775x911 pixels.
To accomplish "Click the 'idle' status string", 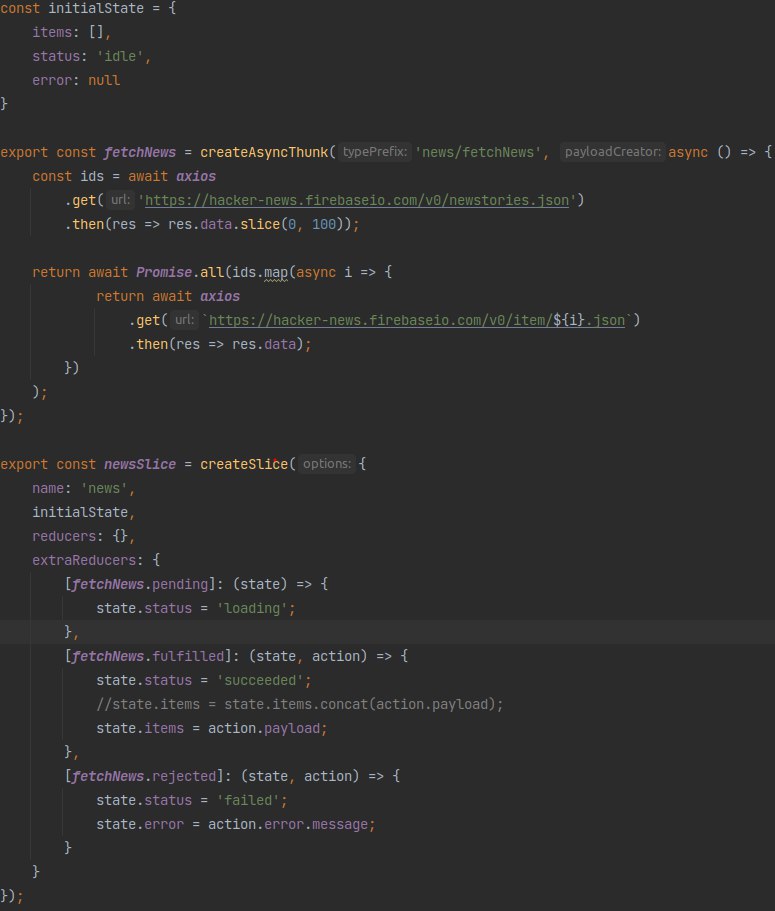I will [x=120, y=56].
